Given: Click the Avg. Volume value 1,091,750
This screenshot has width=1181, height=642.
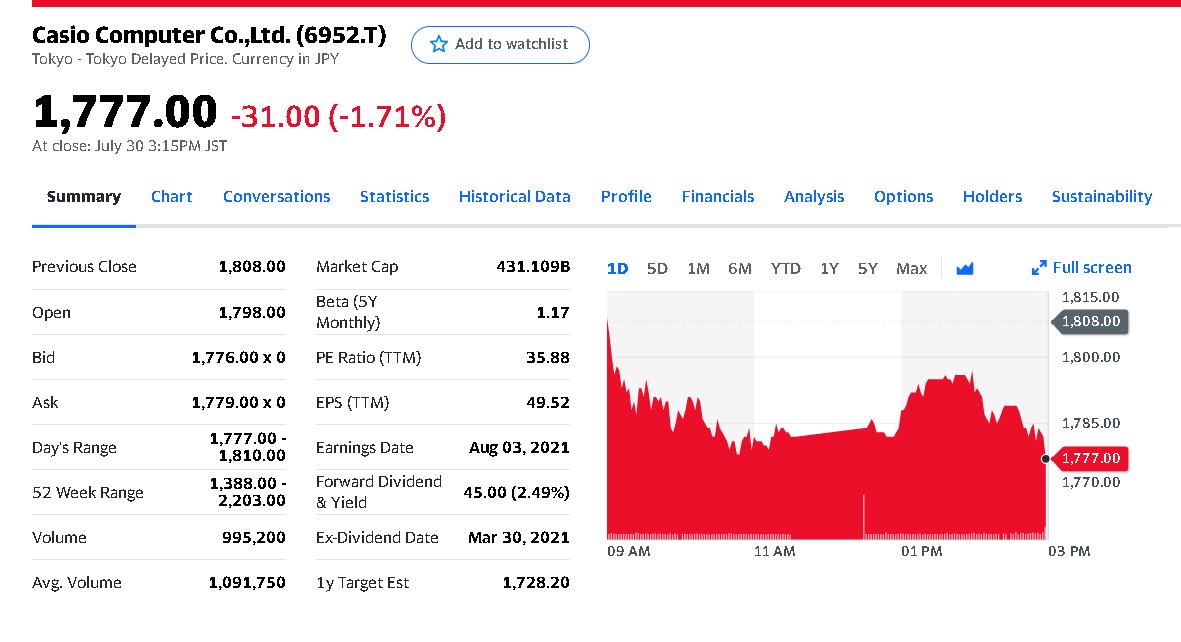Looking at the screenshot, I should point(247,582).
